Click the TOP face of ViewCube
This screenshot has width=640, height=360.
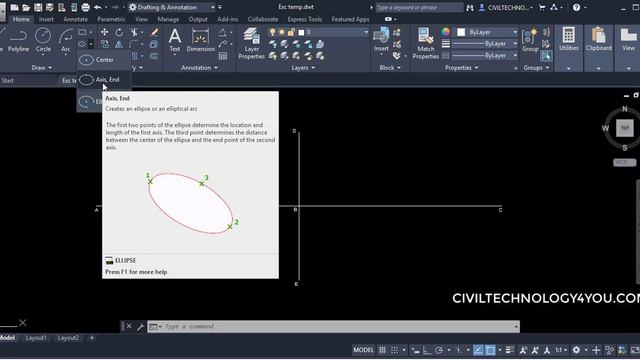point(624,128)
